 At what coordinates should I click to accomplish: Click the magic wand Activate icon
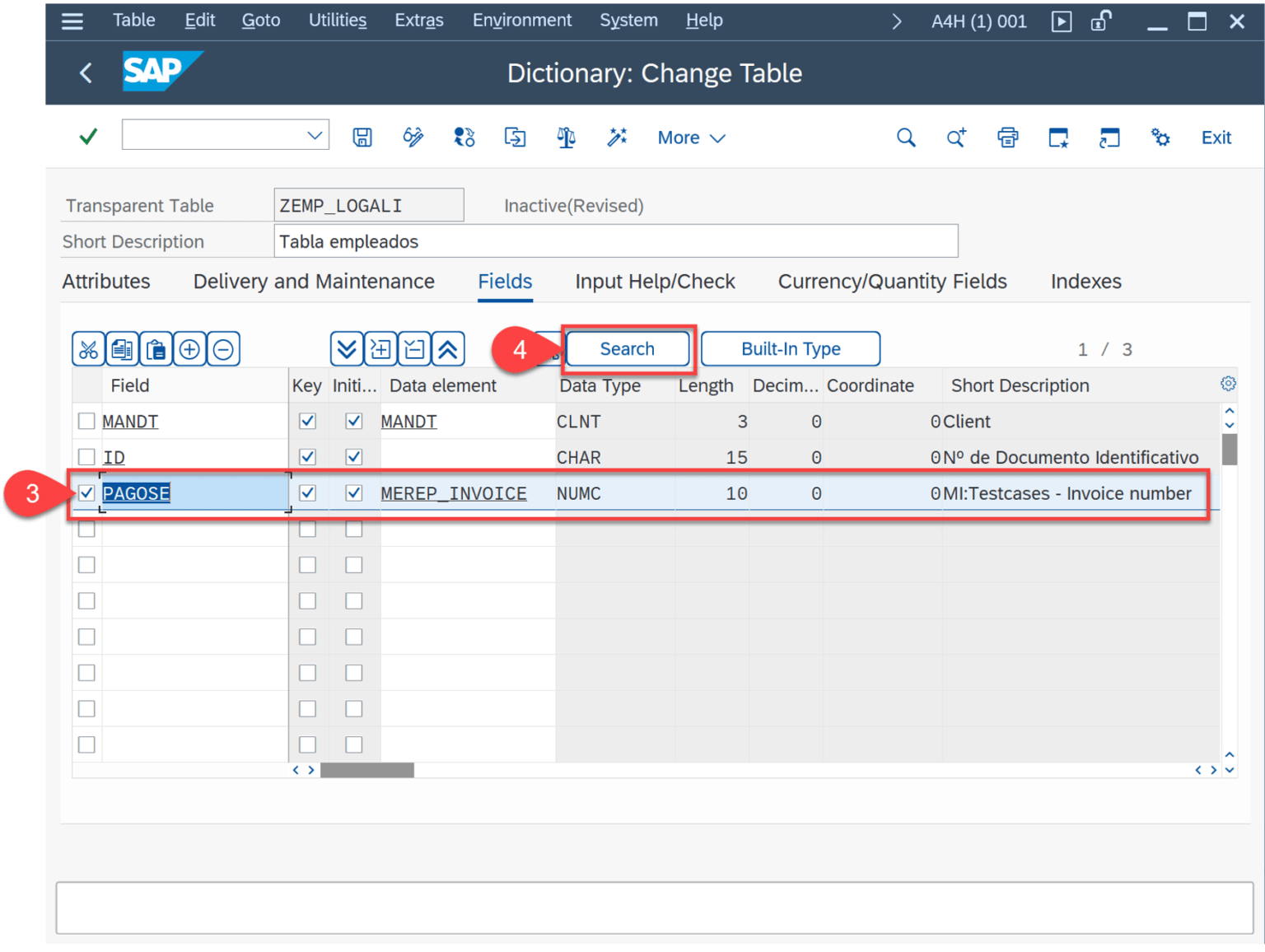[x=617, y=138]
